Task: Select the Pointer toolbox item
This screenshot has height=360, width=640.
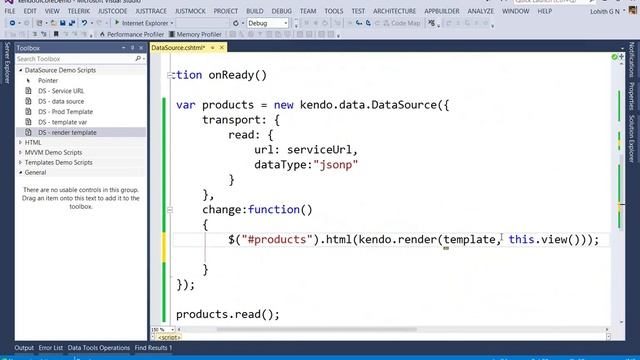Action: (x=48, y=80)
